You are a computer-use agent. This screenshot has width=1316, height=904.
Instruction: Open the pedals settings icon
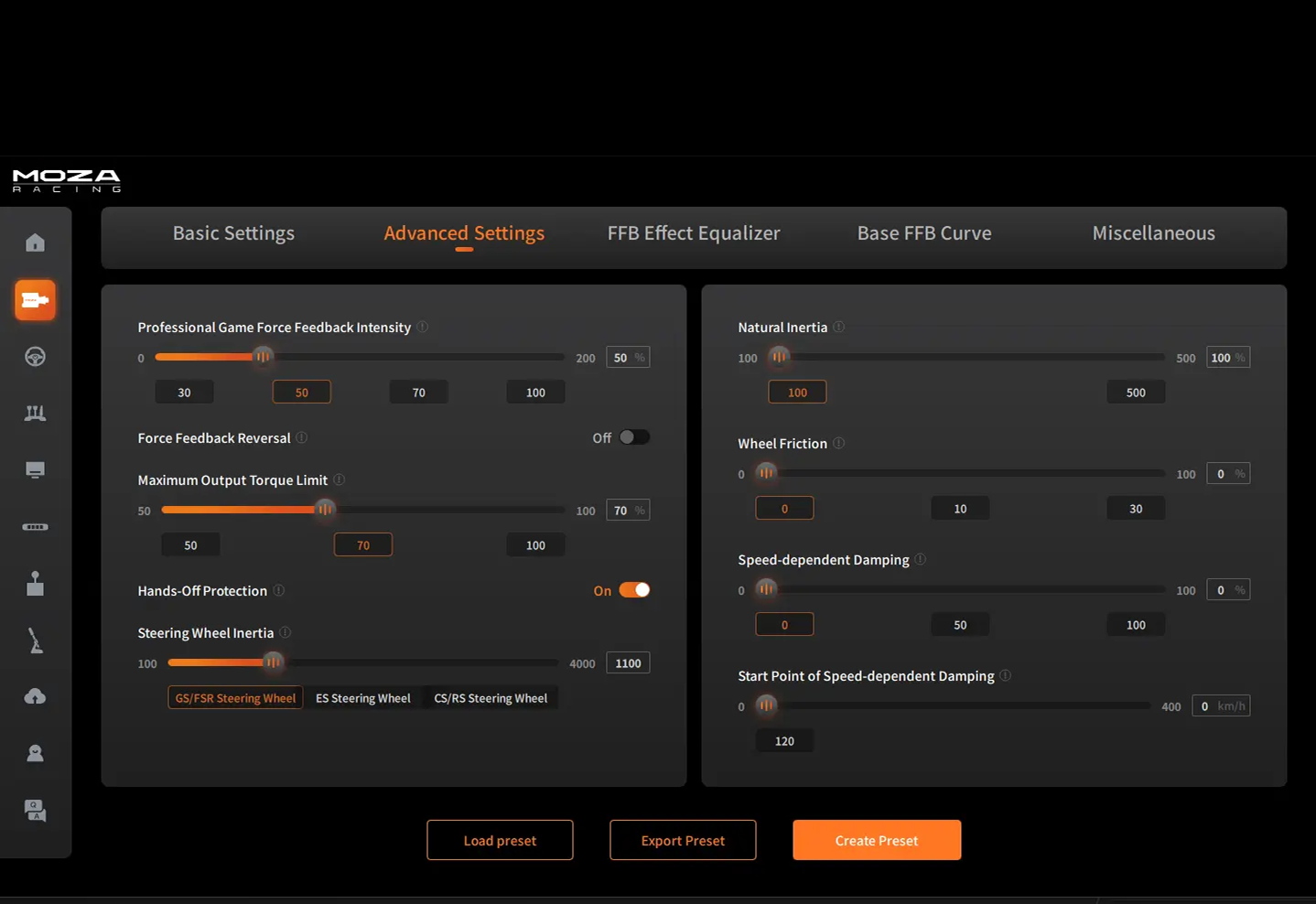35,414
